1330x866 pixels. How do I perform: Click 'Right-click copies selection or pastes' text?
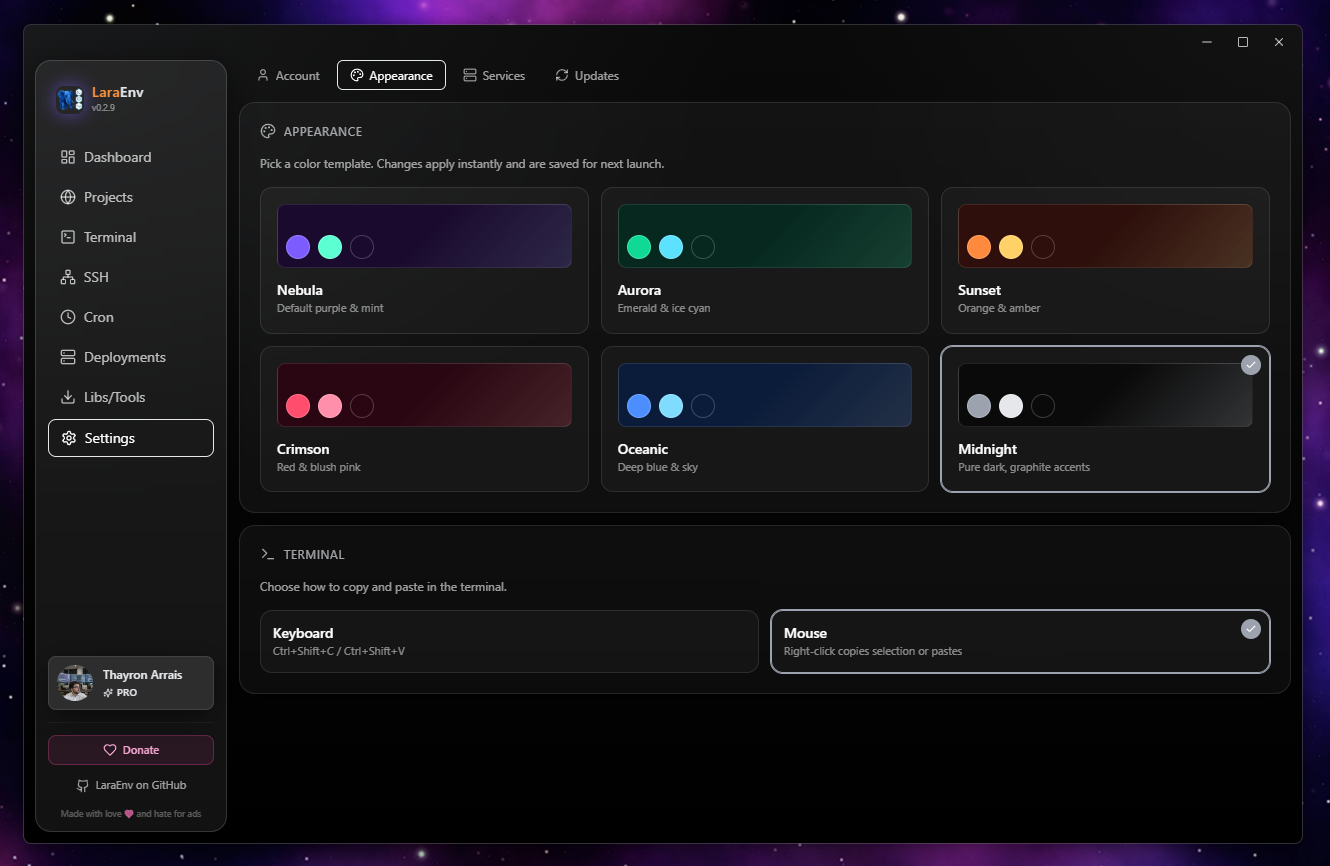(x=873, y=651)
